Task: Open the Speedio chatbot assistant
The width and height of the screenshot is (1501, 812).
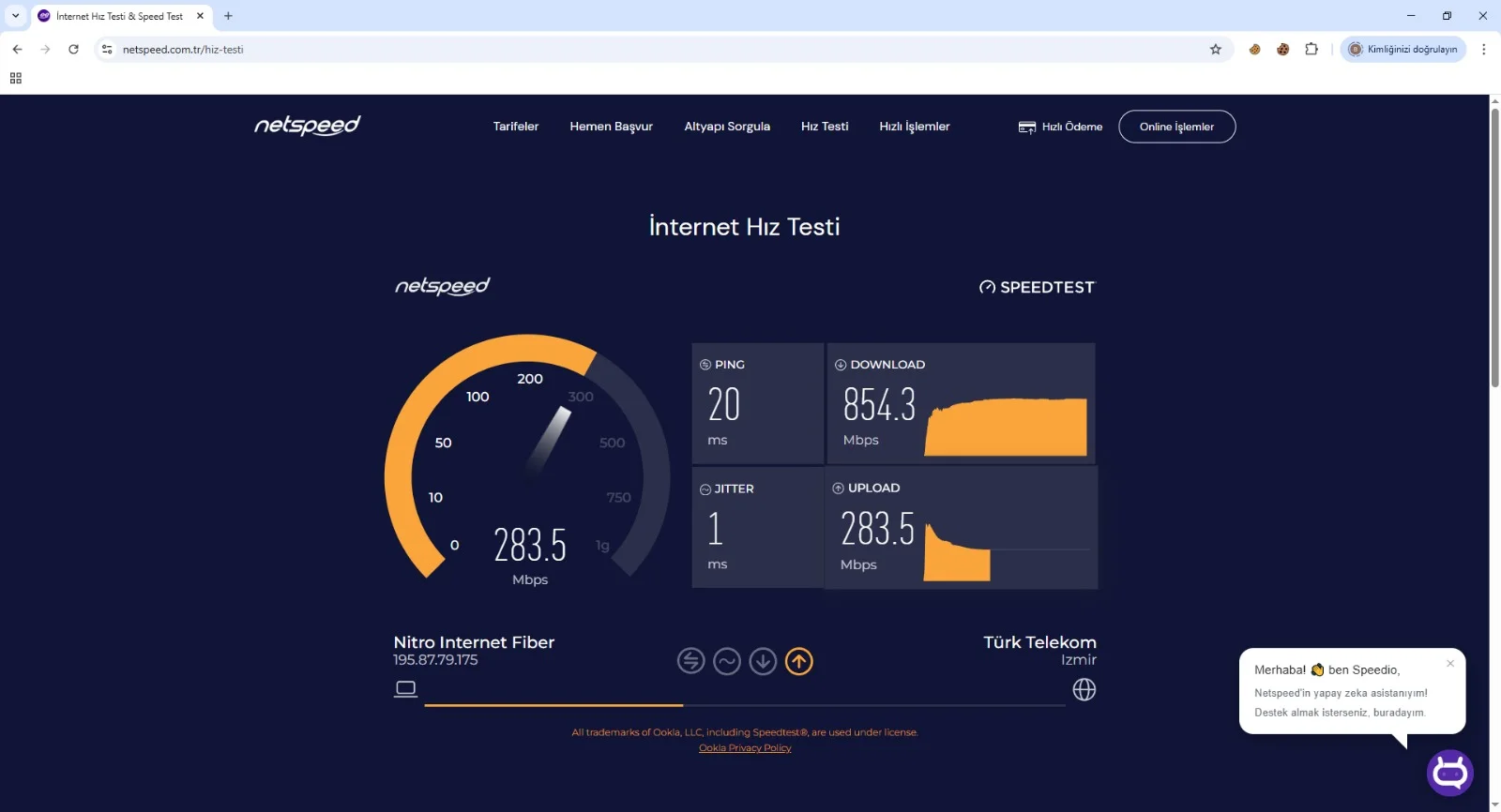Action: tap(1450, 773)
